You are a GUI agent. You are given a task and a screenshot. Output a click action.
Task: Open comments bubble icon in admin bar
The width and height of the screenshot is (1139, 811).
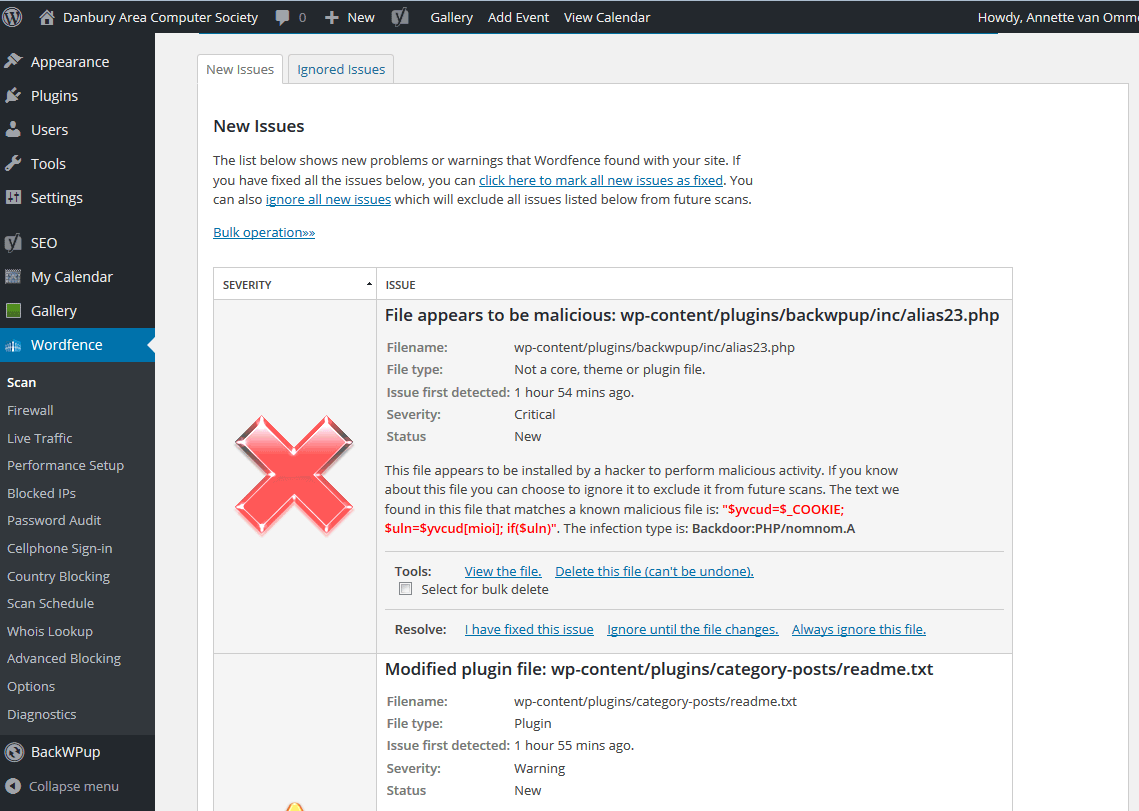(x=283, y=17)
